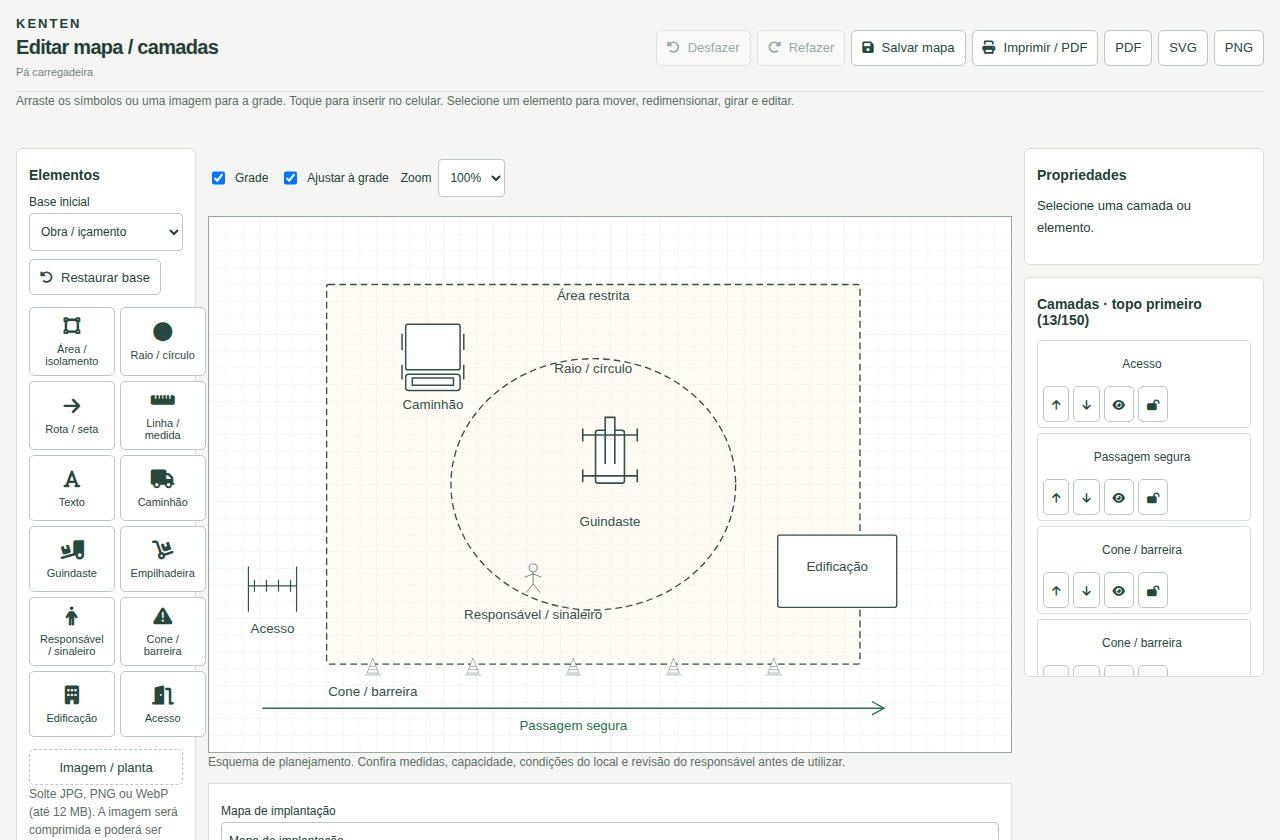
Task: Select the truck symbol on the canvas
Action: click(x=433, y=357)
